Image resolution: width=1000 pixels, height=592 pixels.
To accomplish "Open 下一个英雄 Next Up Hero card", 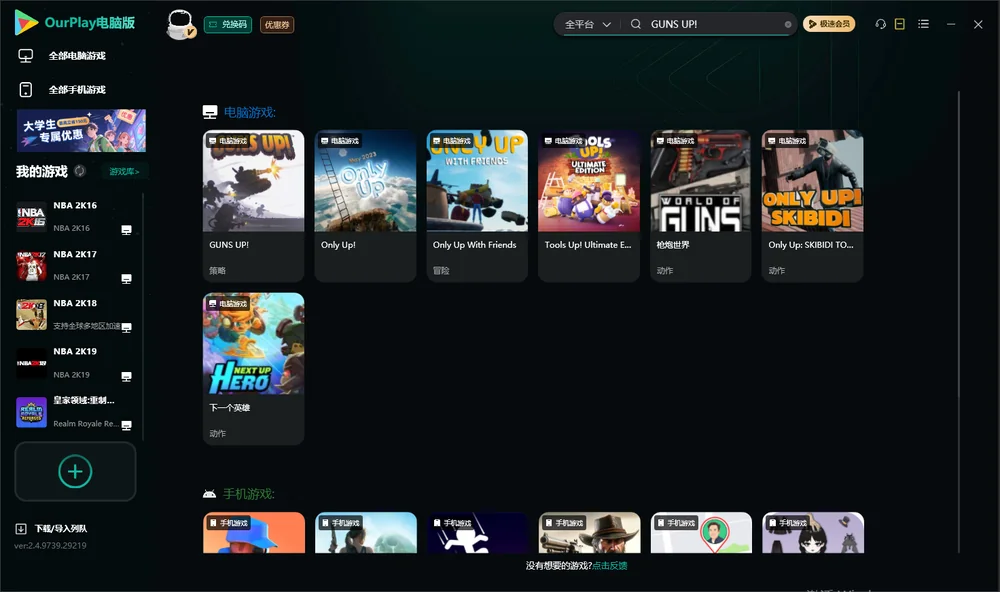I will click(253, 368).
